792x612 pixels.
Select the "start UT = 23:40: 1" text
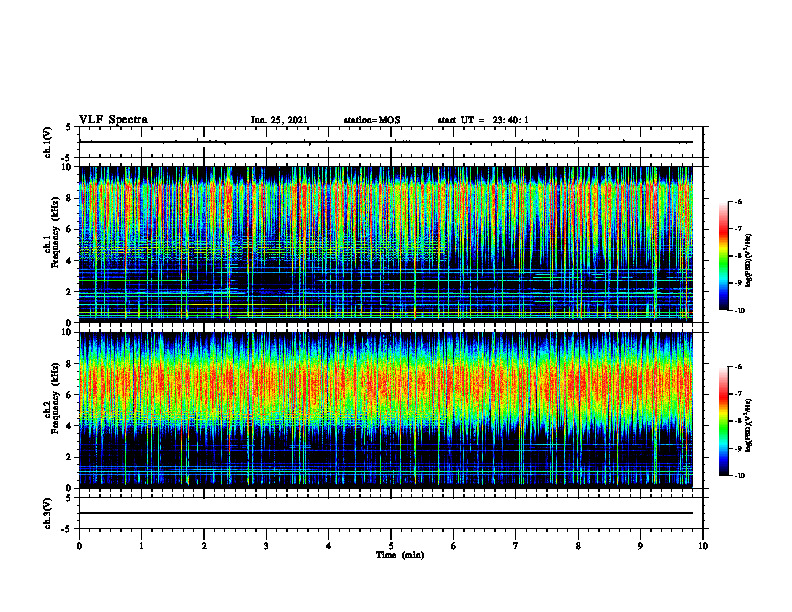tap(483, 120)
